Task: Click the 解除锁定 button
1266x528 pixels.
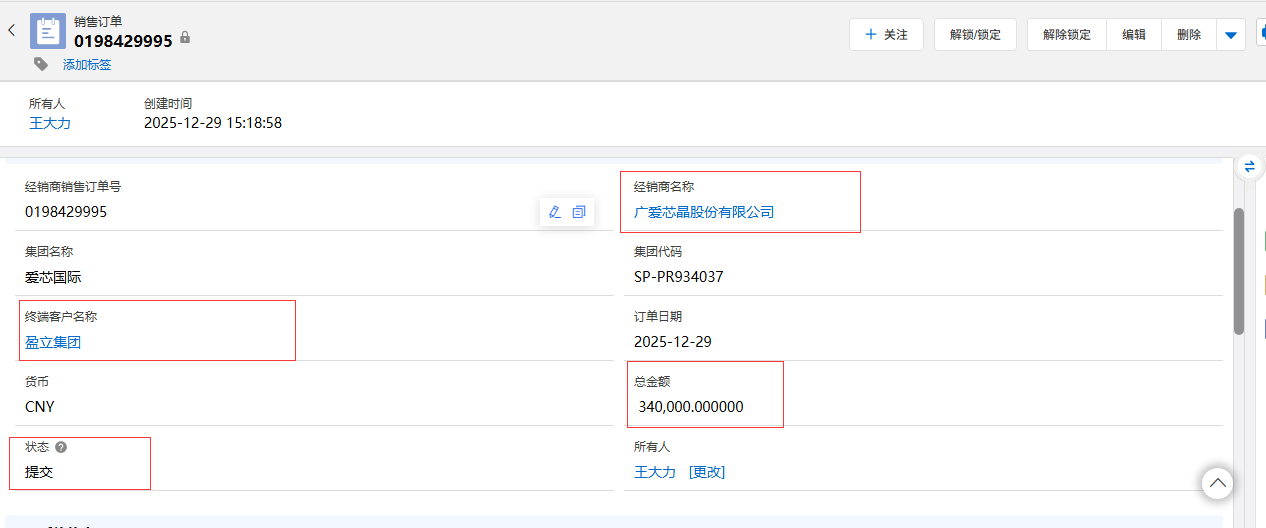Action: tap(1066, 34)
